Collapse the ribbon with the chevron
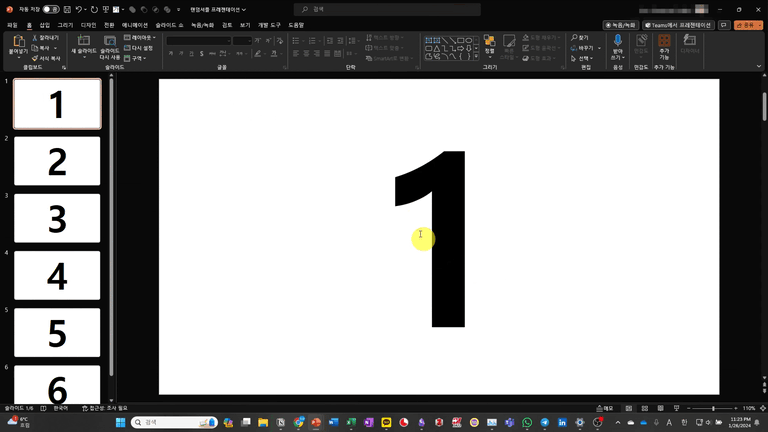Viewport: 768px width, 432px height. (759, 66)
